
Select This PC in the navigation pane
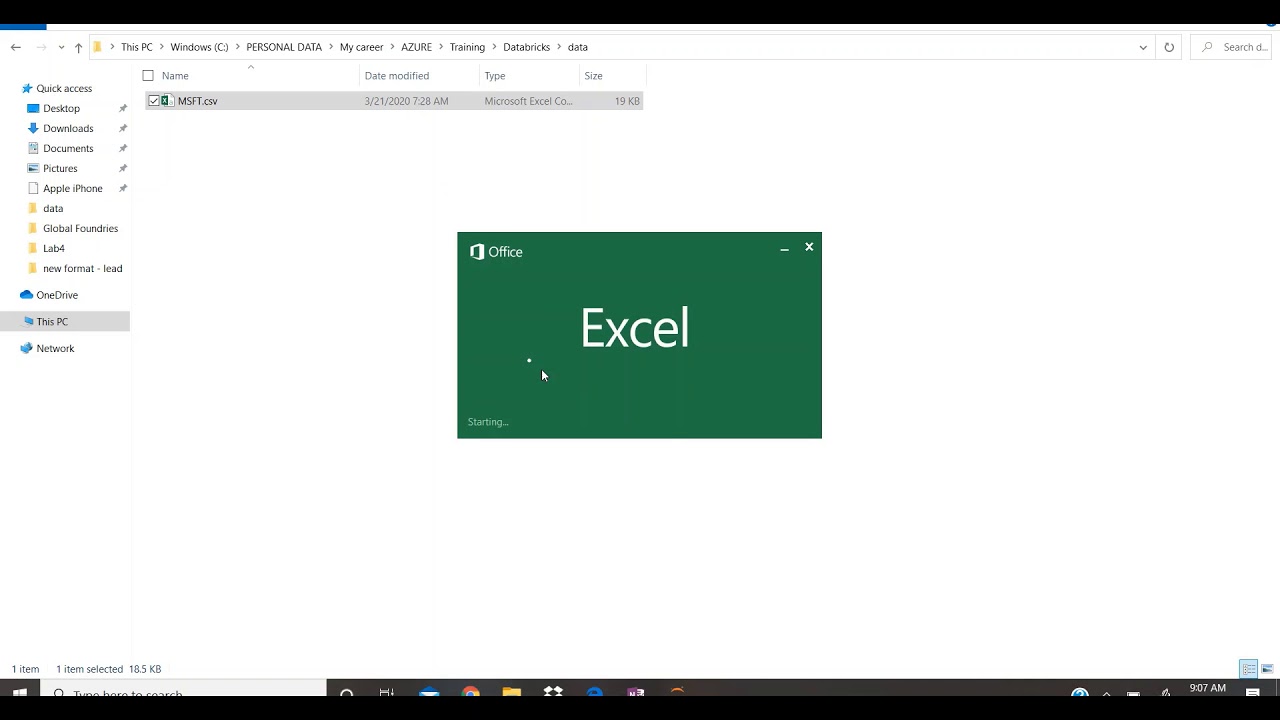point(52,321)
